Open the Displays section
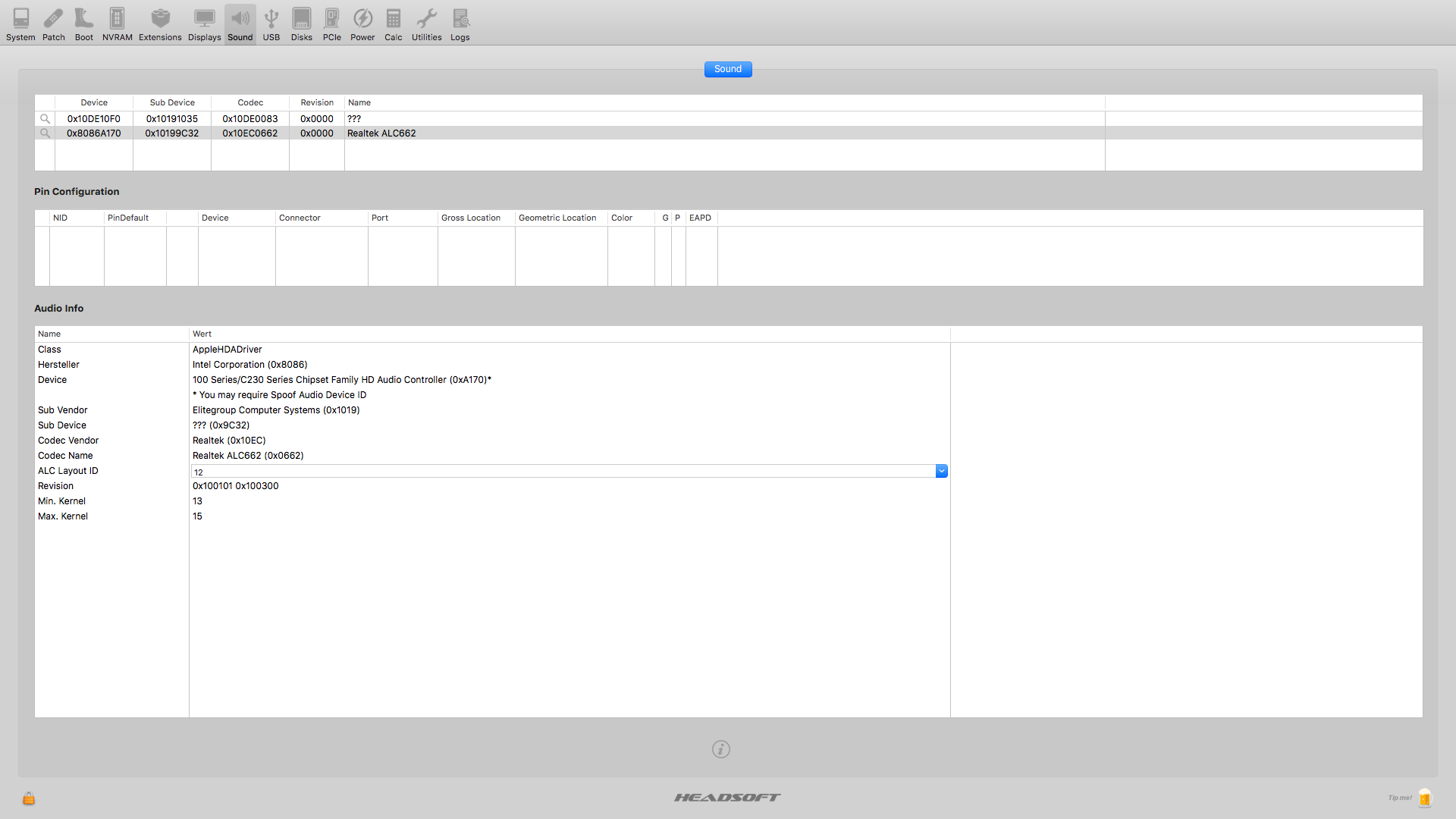 [204, 24]
